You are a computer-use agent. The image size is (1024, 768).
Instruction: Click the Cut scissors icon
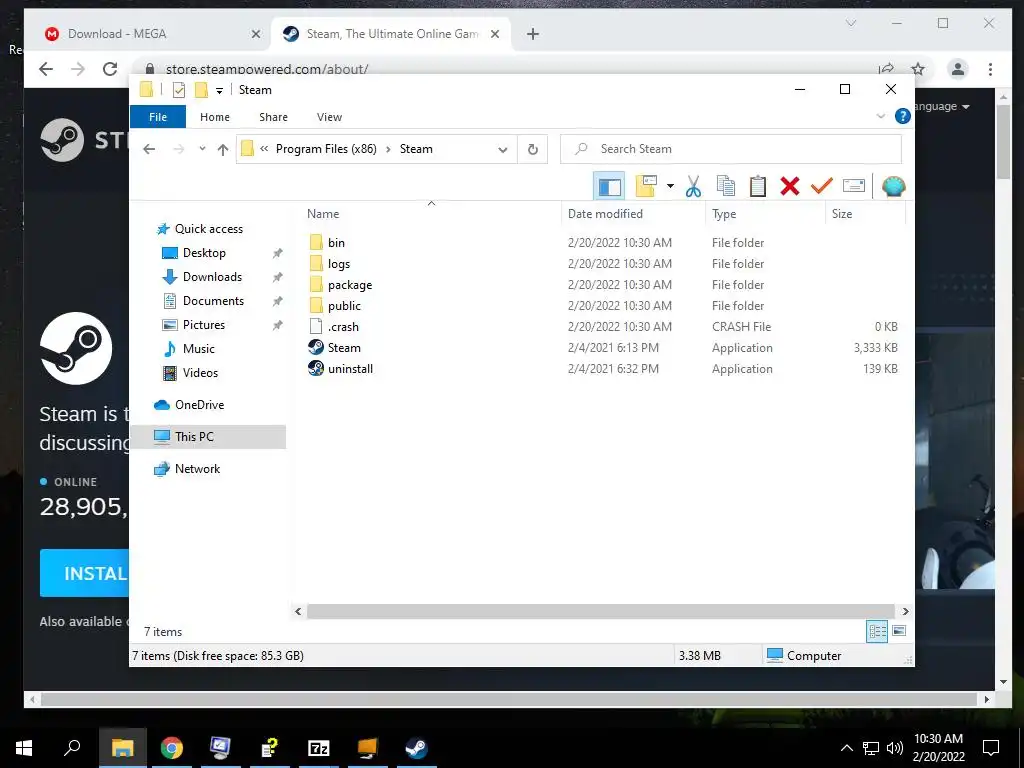pyautogui.click(x=693, y=187)
